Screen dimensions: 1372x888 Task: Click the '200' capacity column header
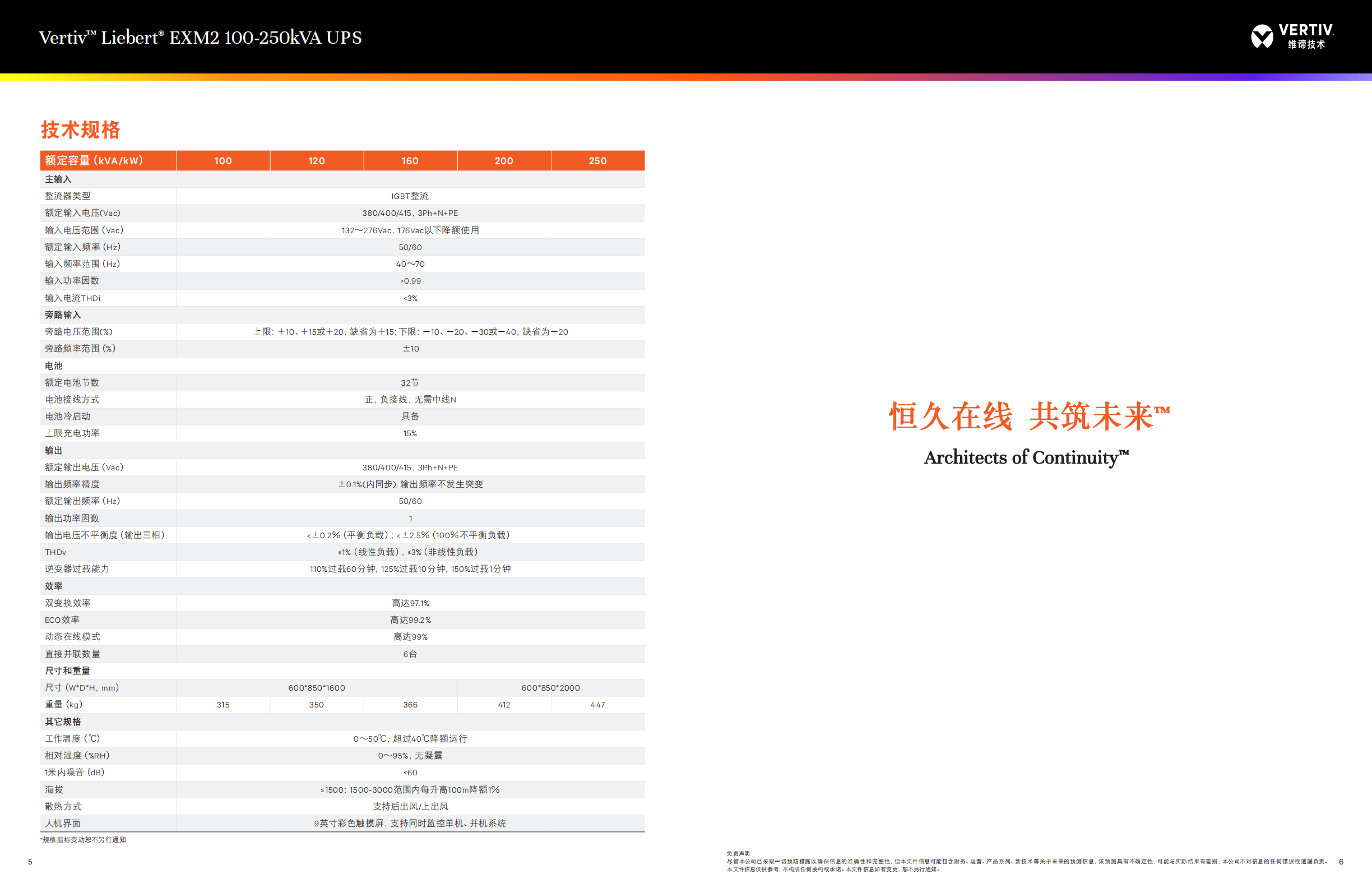tap(504, 161)
